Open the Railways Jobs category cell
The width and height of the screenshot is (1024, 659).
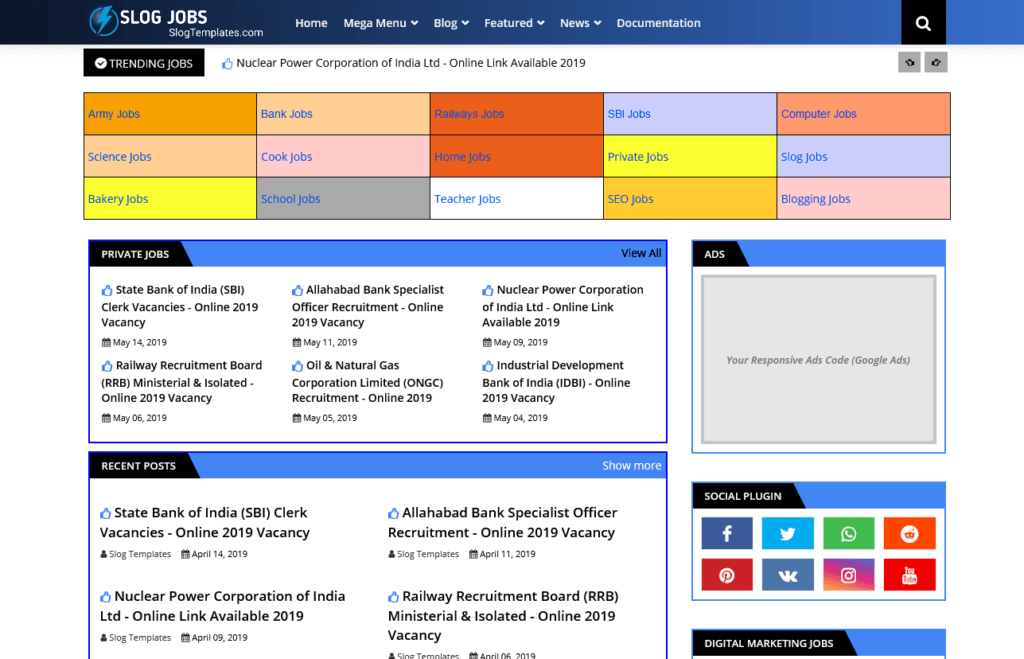pyautogui.click(x=469, y=113)
